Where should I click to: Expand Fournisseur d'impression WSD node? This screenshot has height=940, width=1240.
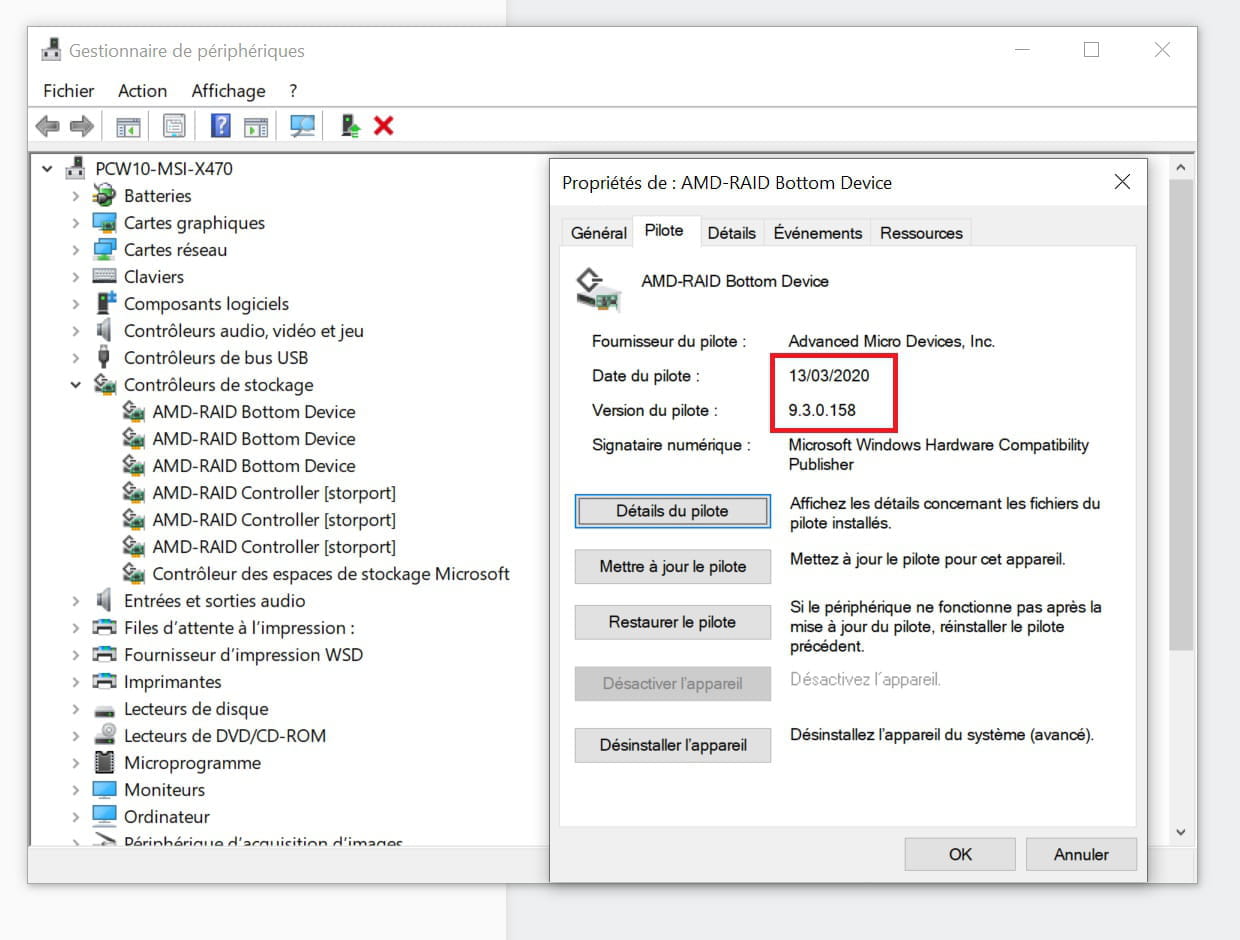[x=76, y=655]
